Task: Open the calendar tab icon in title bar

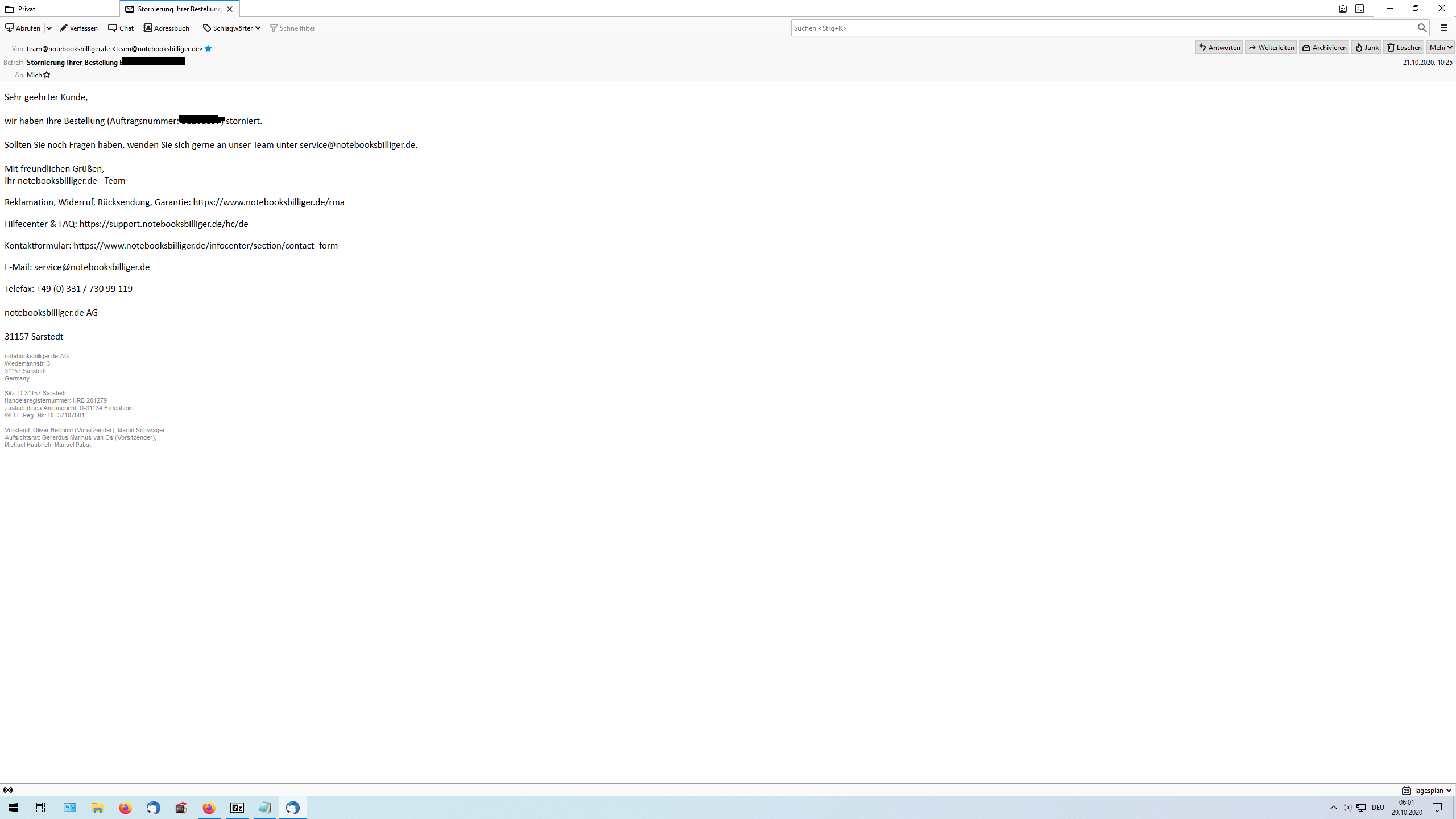Action: tap(1342, 9)
